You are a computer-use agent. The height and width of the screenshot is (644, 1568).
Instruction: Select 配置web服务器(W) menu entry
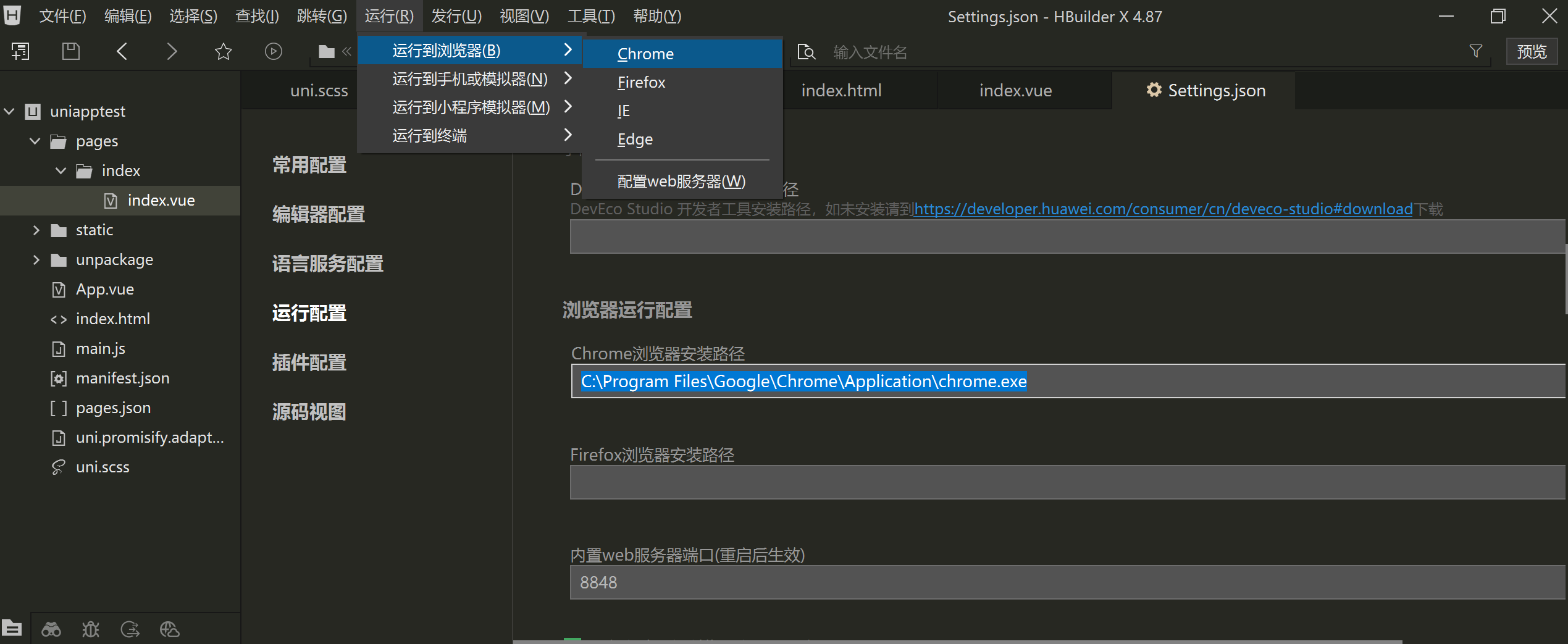click(x=681, y=181)
